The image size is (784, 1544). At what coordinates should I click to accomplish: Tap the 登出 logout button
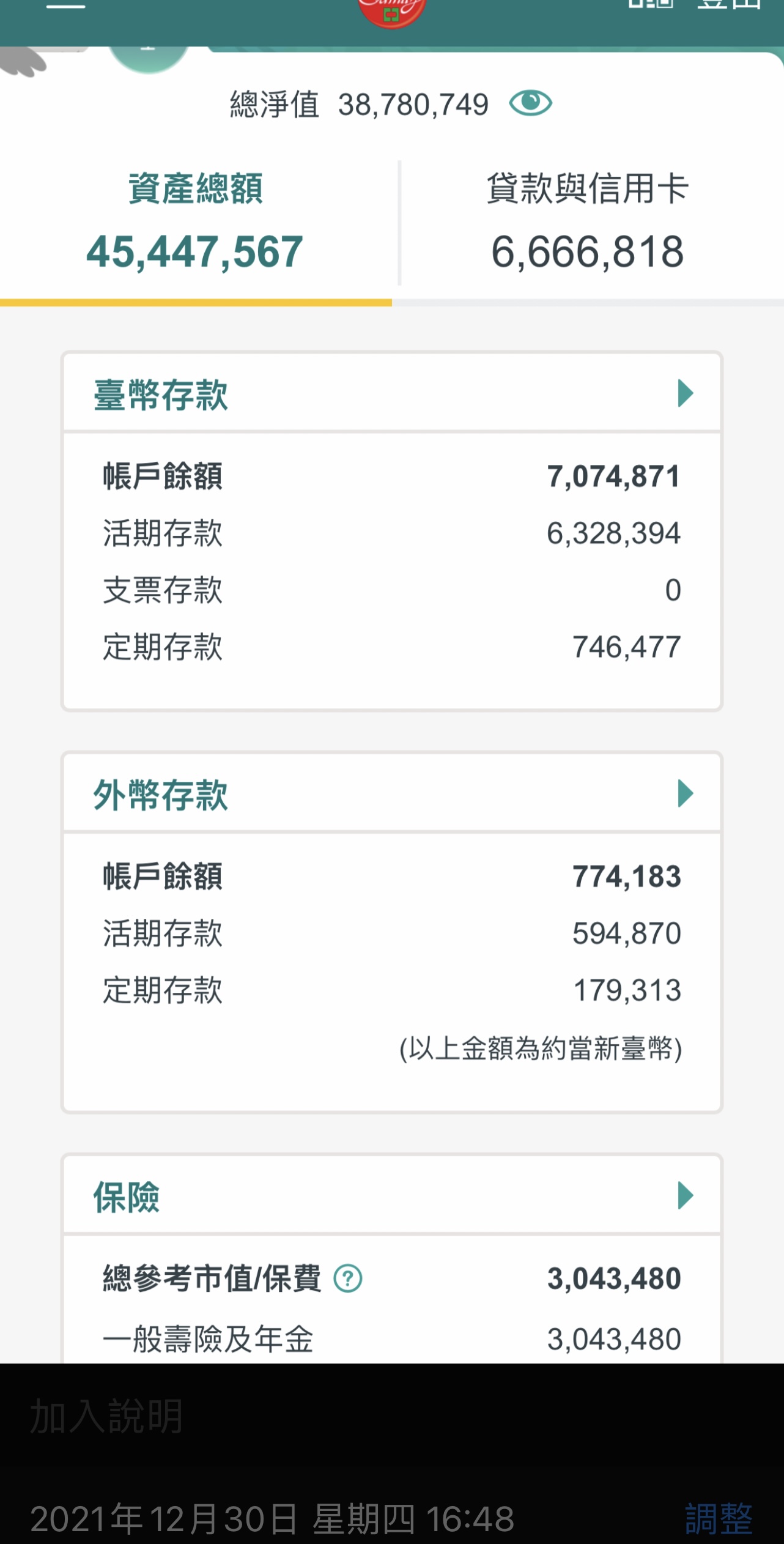pos(730,5)
